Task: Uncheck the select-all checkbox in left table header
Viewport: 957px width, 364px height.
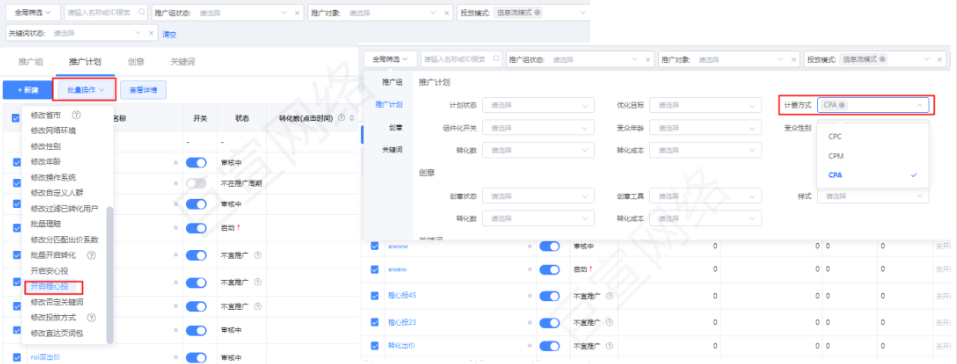Action: (16, 118)
